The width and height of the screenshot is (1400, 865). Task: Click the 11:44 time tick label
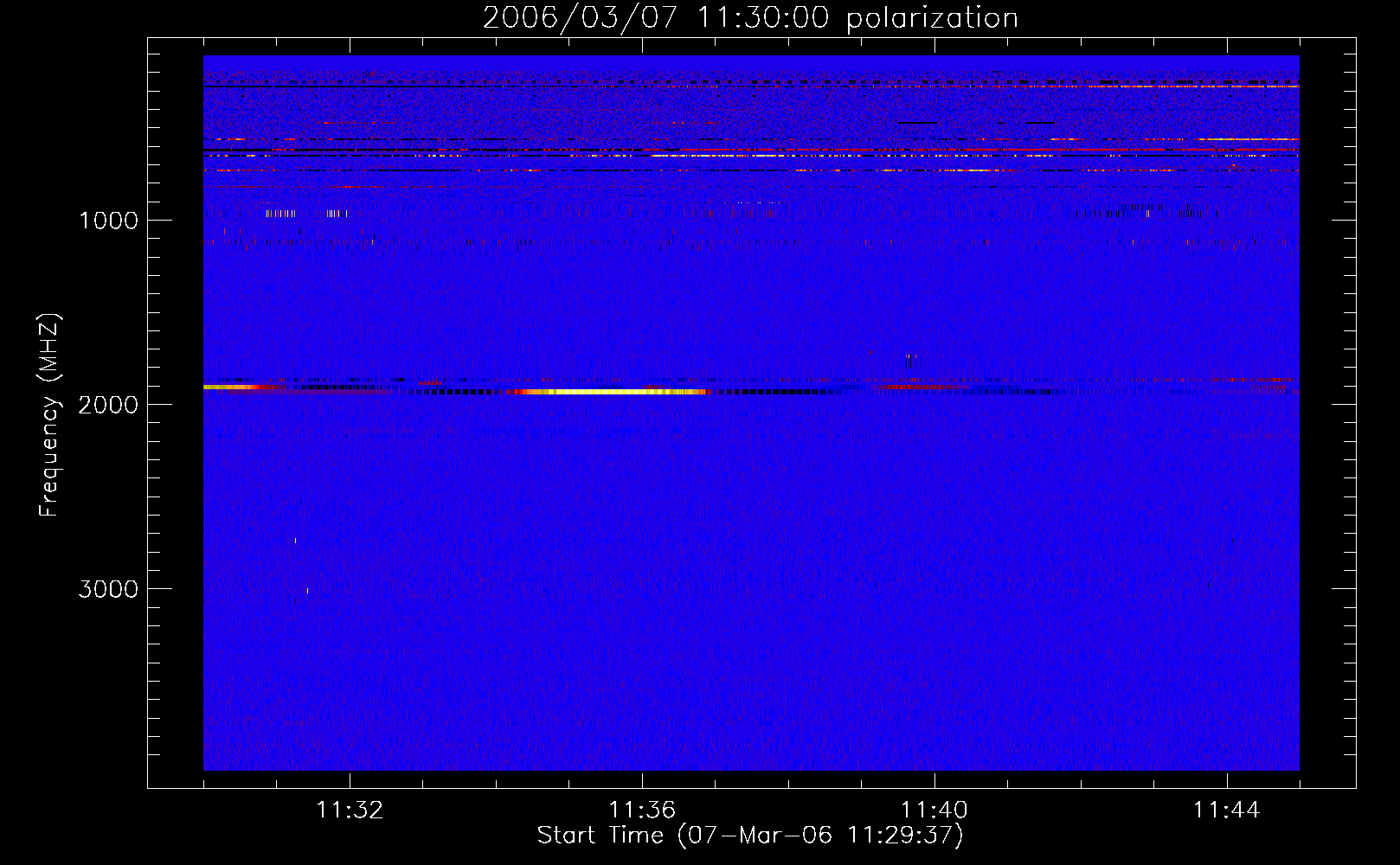click(x=1227, y=811)
